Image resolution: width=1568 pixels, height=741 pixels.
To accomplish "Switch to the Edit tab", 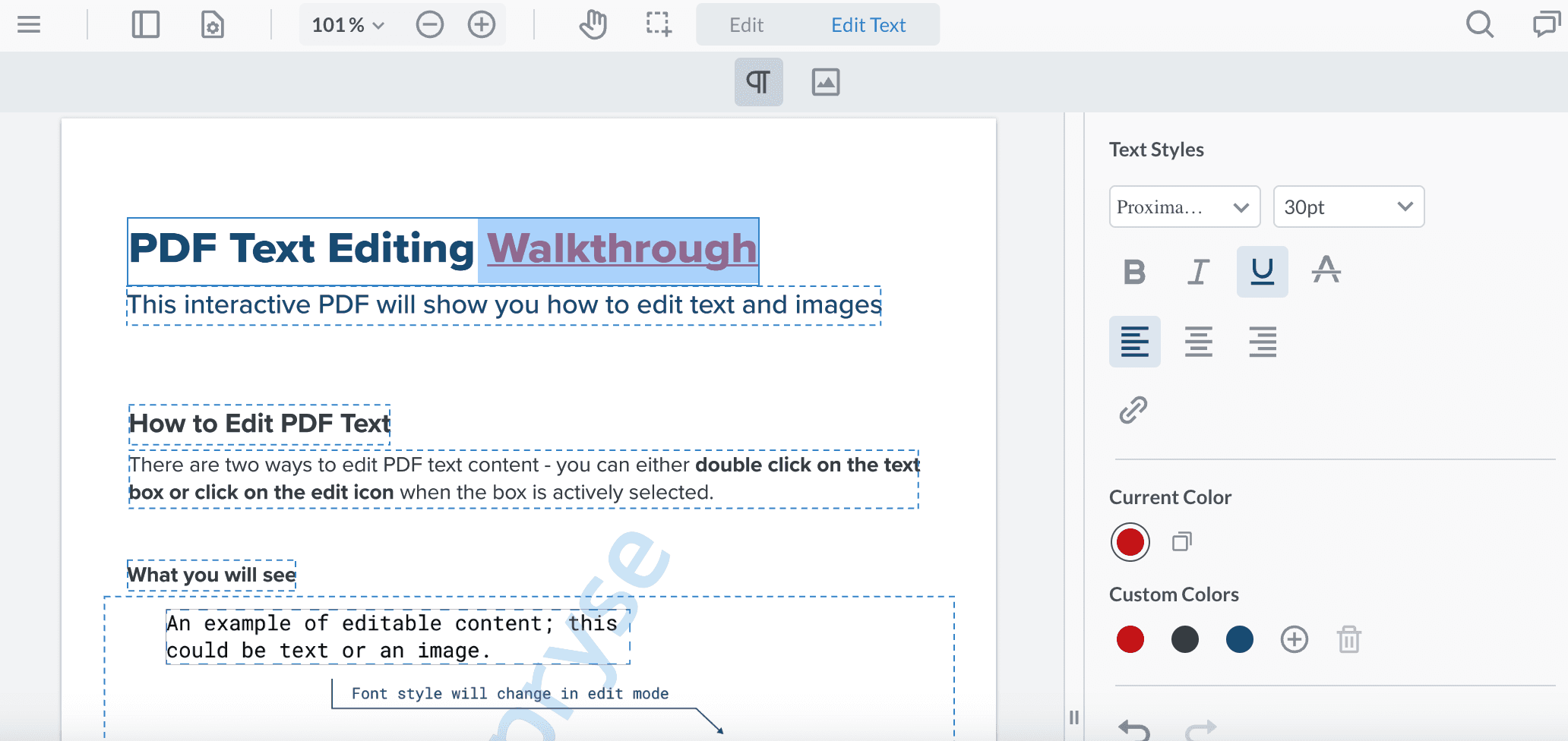I will (746, 25).
